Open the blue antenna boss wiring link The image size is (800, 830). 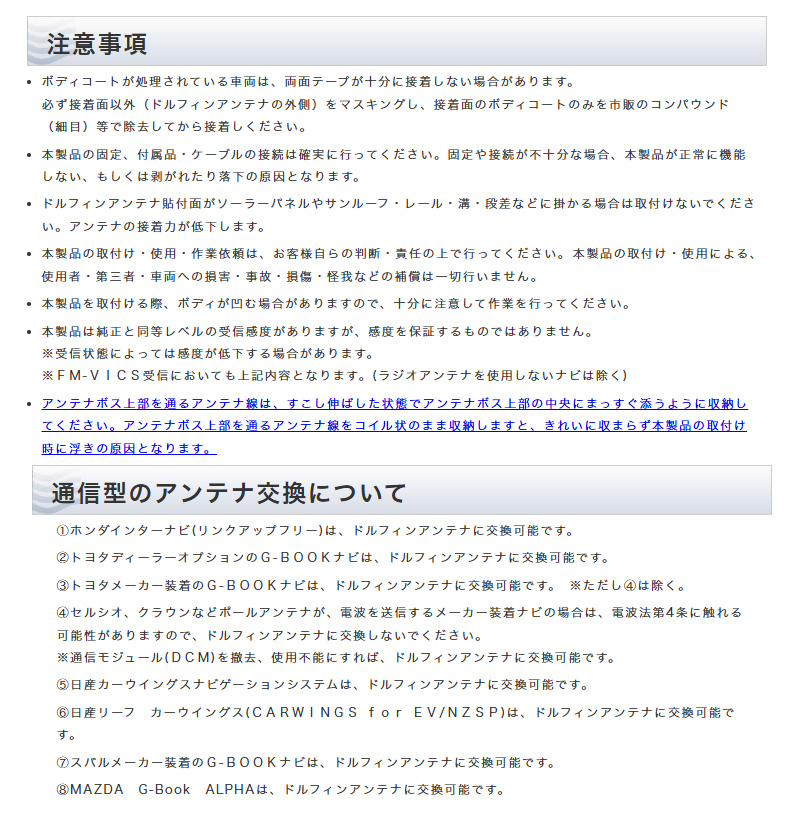pos(394,426)
